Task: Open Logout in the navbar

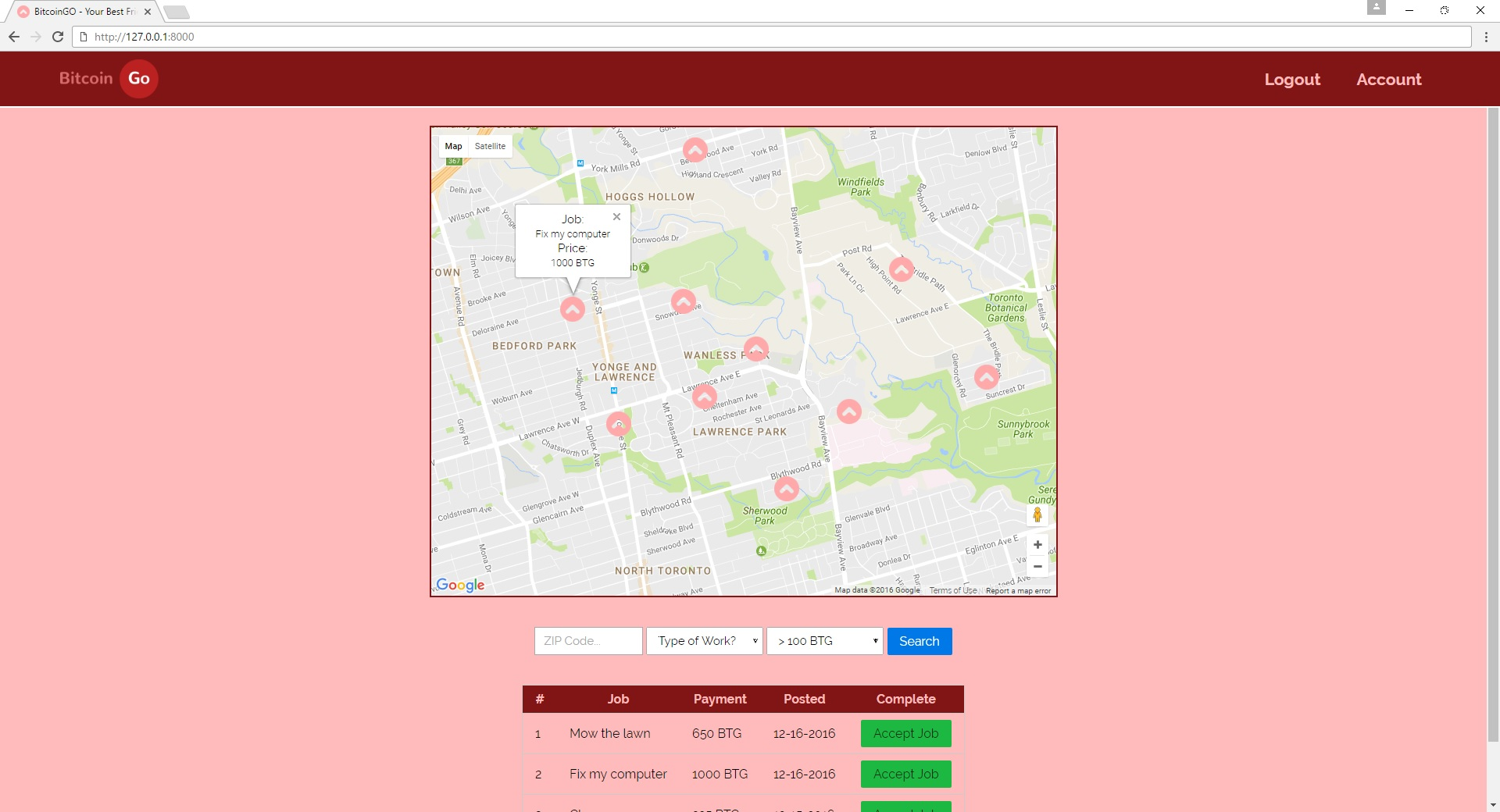Action: pos(1292,80)
